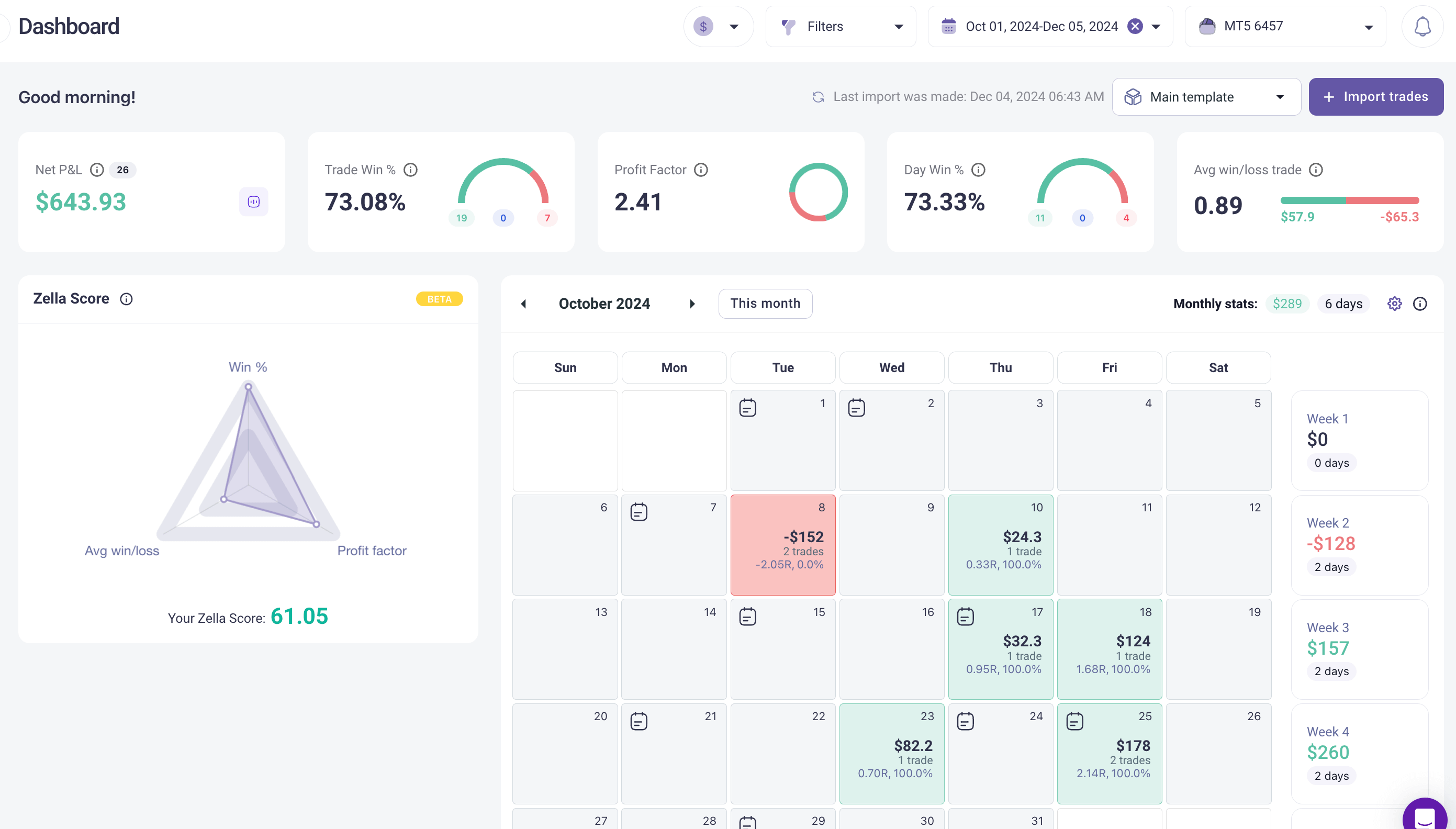Open the journal note icon on October 15
The image size is (1456, 829).
[x=747, y=617]
